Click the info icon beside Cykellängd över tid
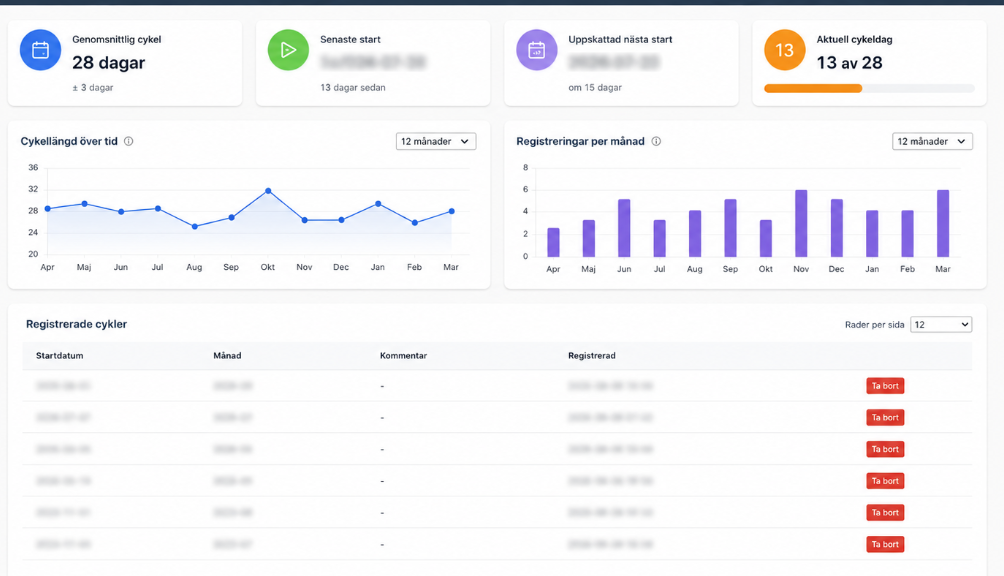 click(129, 141)
